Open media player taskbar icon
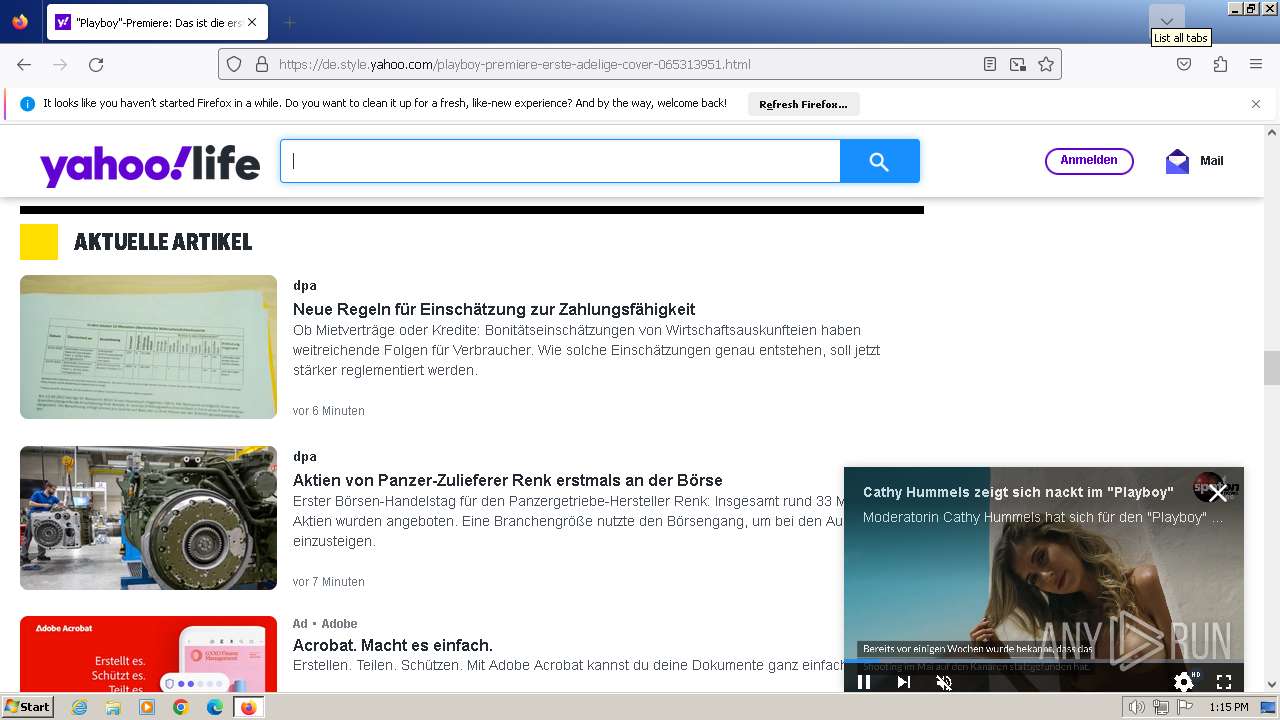This screenshot has width=1280, height=720. point(147,707)
